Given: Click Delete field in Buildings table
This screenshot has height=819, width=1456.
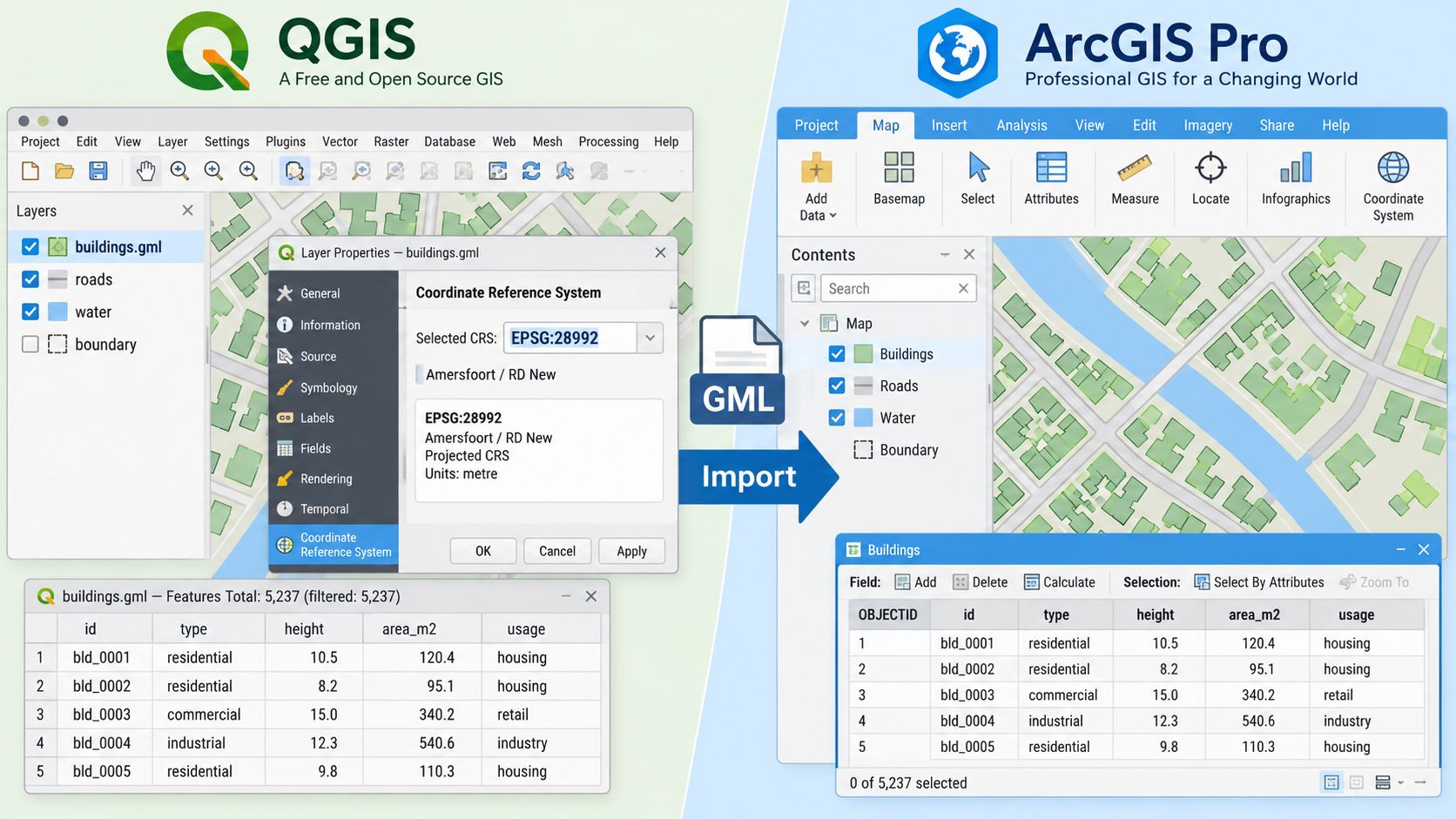Looking at the screenshot, I should coord(981,582).
